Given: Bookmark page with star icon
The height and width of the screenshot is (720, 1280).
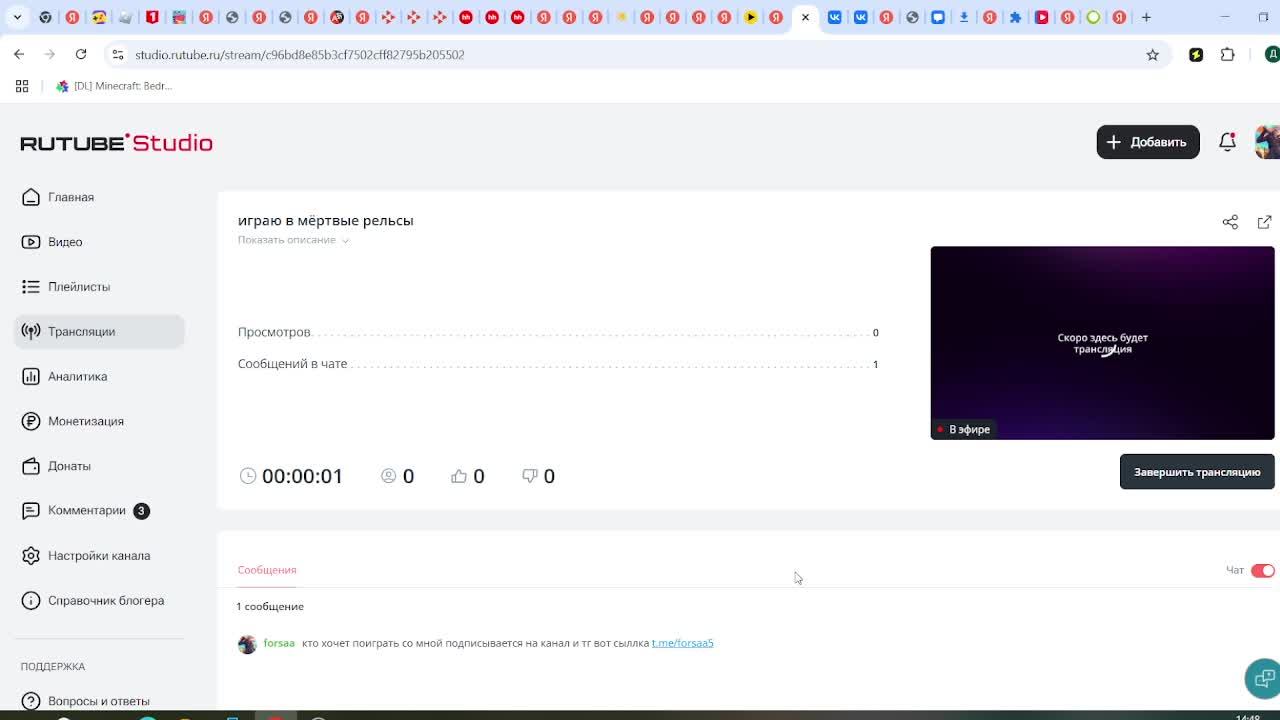Looking at the screenshot, I should click(1152, 55).
